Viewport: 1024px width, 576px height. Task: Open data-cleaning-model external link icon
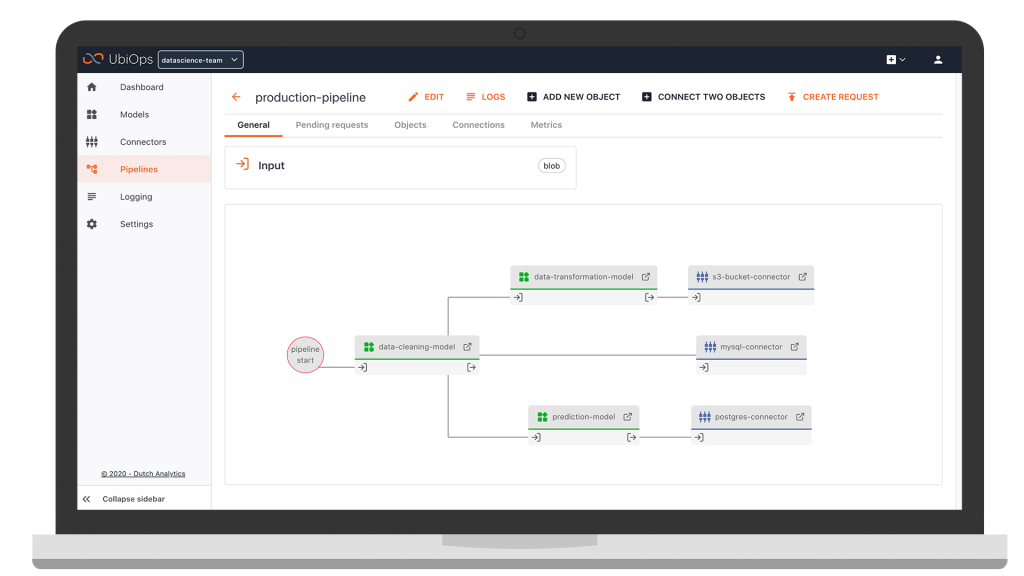coord(468,347)
